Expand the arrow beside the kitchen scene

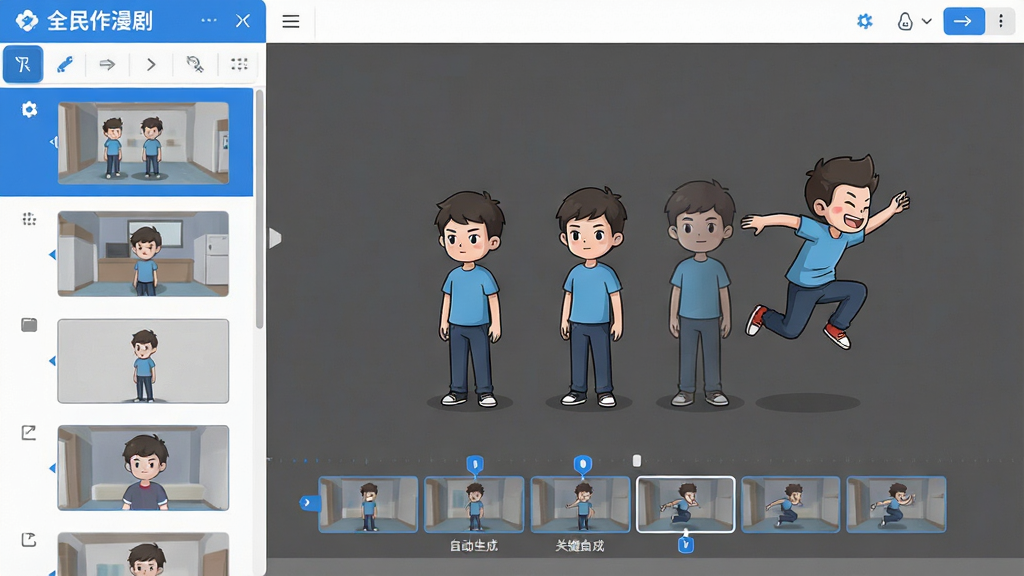pyautogui.click(x=52, y=255)
